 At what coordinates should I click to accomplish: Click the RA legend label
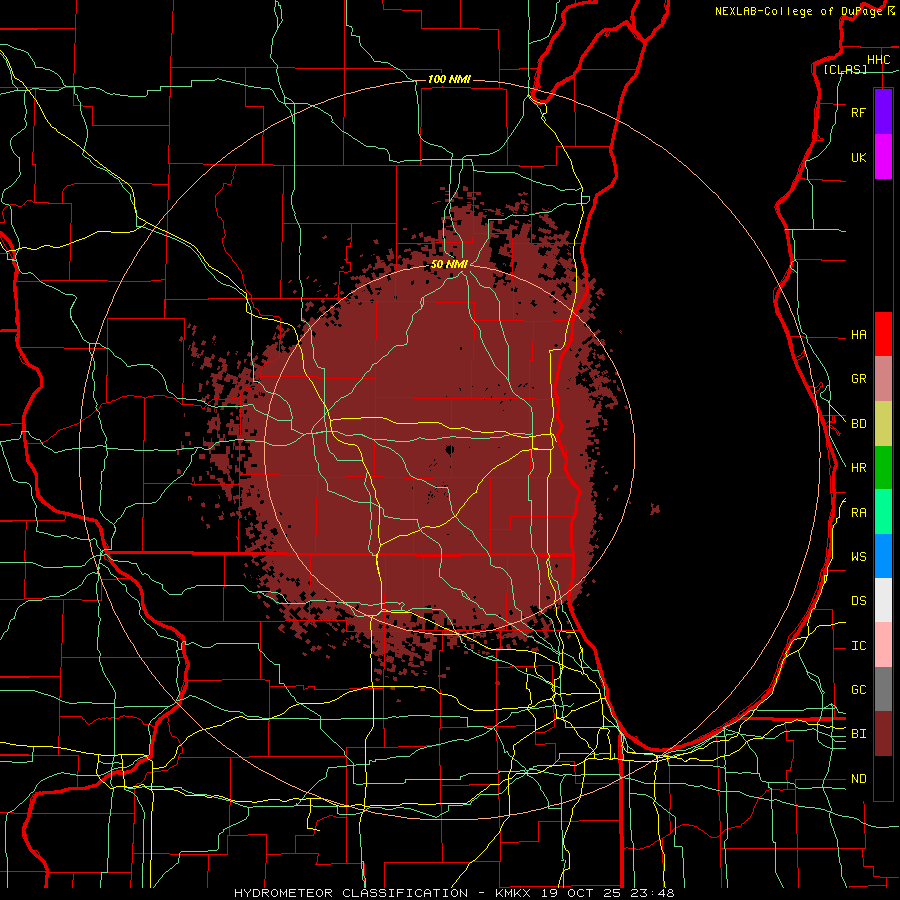point(858,513)
